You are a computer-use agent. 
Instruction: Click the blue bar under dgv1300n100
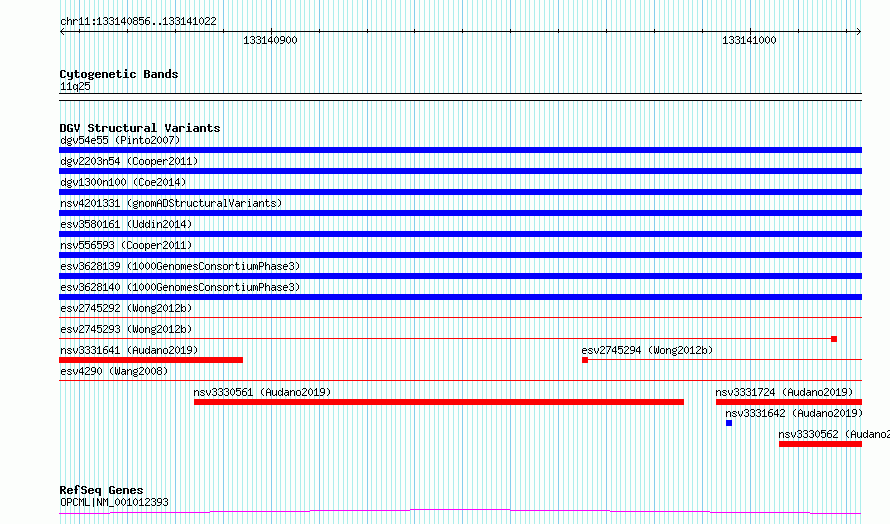pyautogui.click(x=460, y=192)
